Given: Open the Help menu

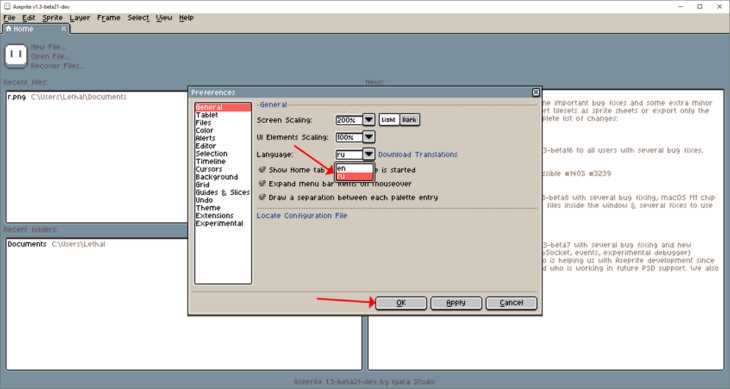Looking at the screenshot, I should point(186,18).
